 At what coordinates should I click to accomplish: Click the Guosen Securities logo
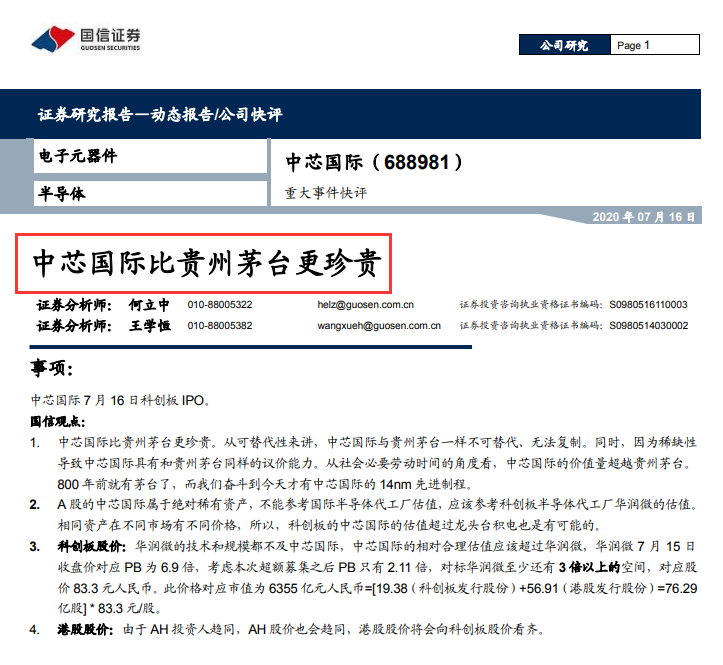(x=86, y=39)
